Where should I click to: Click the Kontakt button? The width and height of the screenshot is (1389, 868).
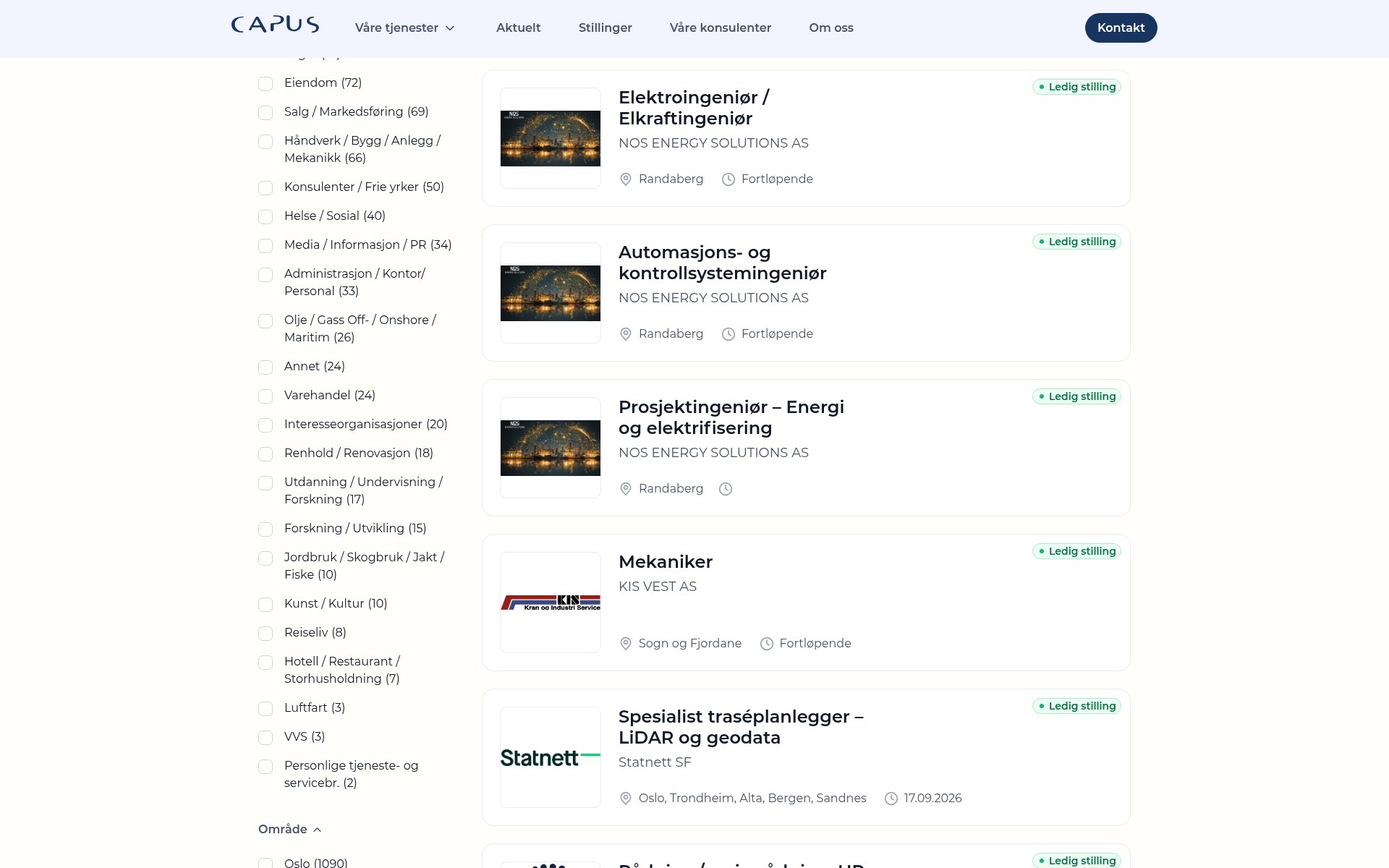pyautogui.click(x=1121, y=27)
